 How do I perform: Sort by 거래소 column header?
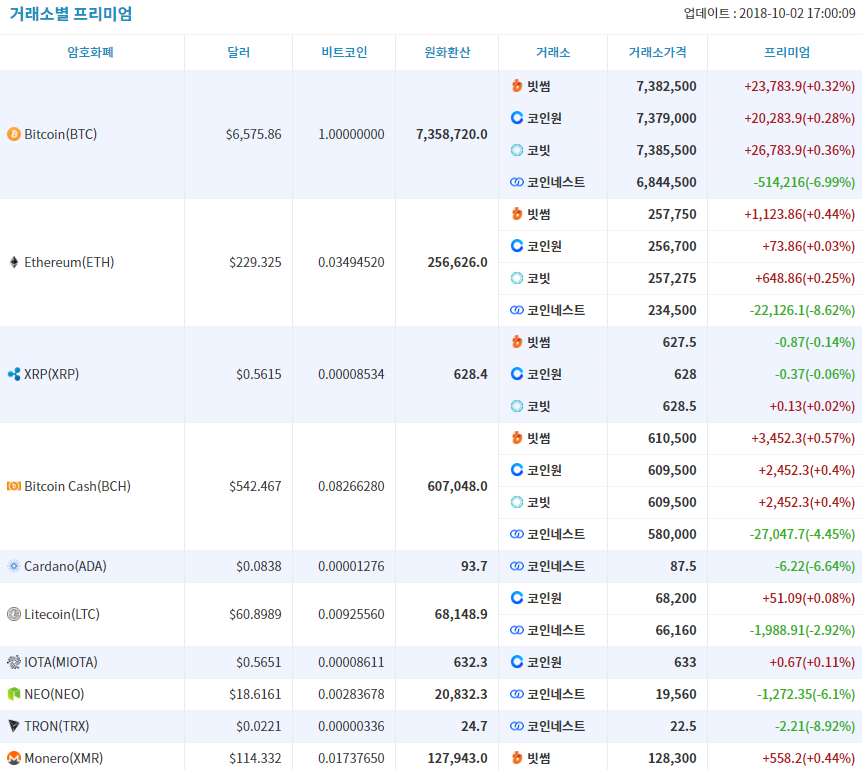[x=553, y=52]
